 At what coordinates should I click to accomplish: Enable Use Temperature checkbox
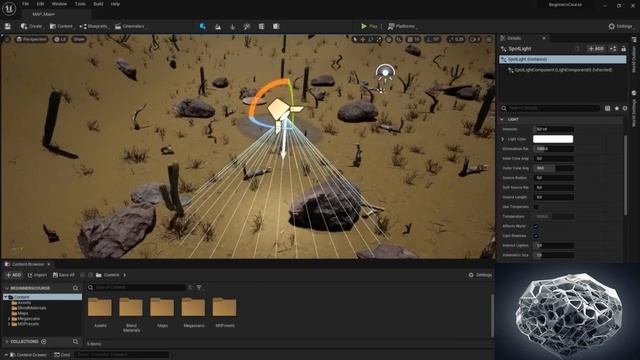(x=536, y=207)
